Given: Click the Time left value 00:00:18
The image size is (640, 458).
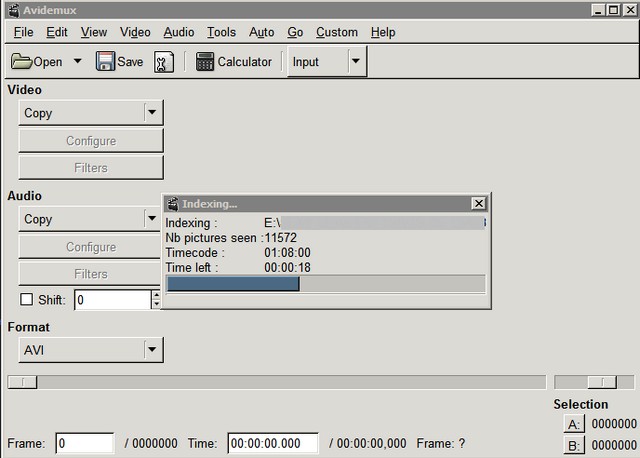Looking at the screenshot, I should pyautogui.click(x=287, y=267).
